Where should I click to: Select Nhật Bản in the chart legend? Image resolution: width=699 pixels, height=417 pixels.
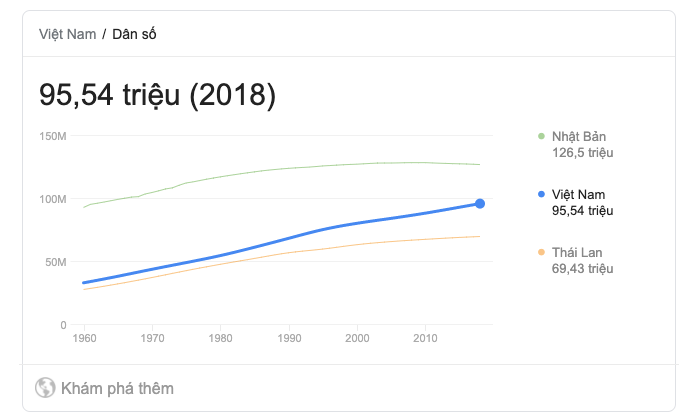coord(579,136)
